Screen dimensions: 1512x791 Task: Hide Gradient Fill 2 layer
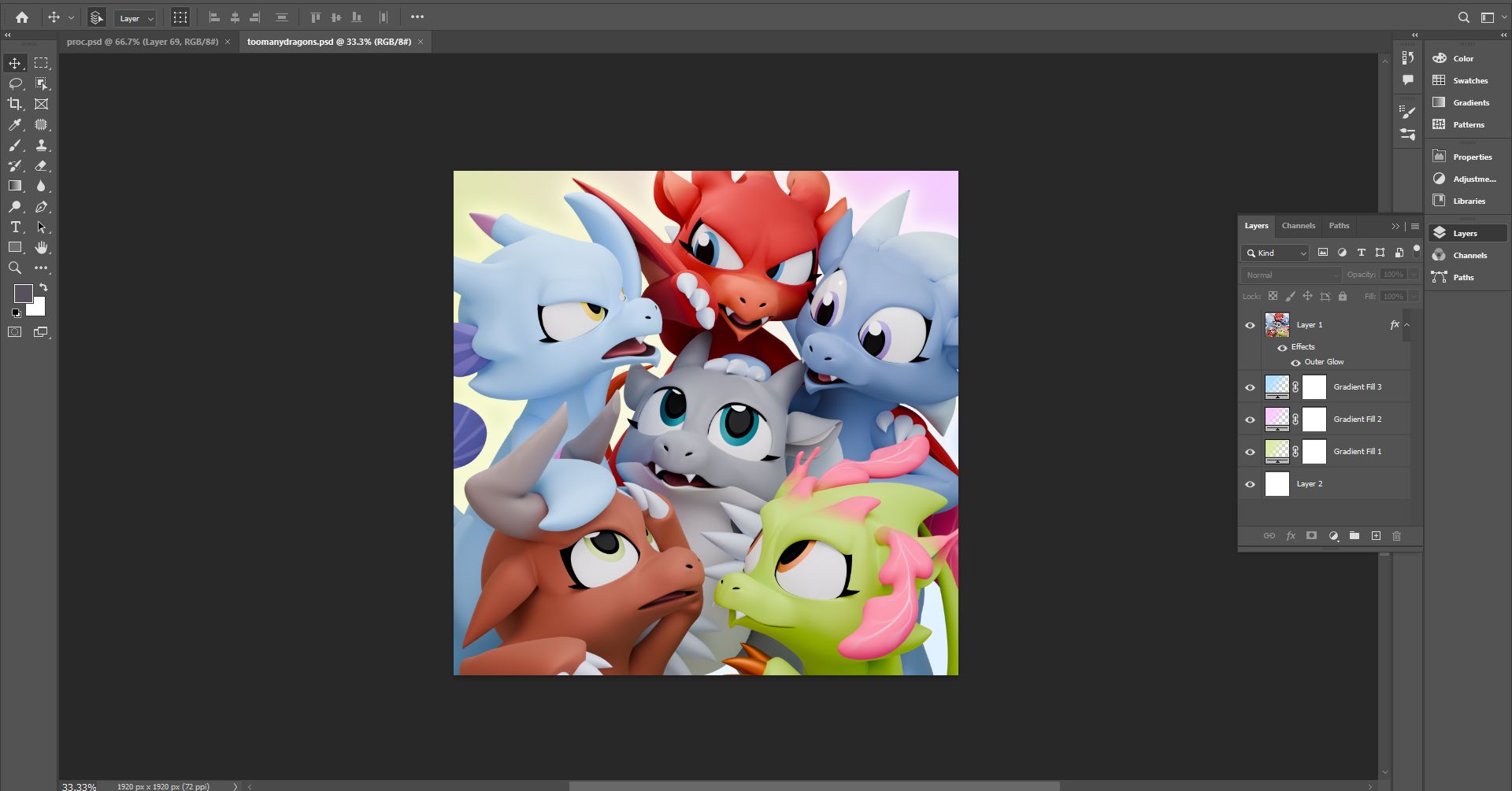[1250, 420]
